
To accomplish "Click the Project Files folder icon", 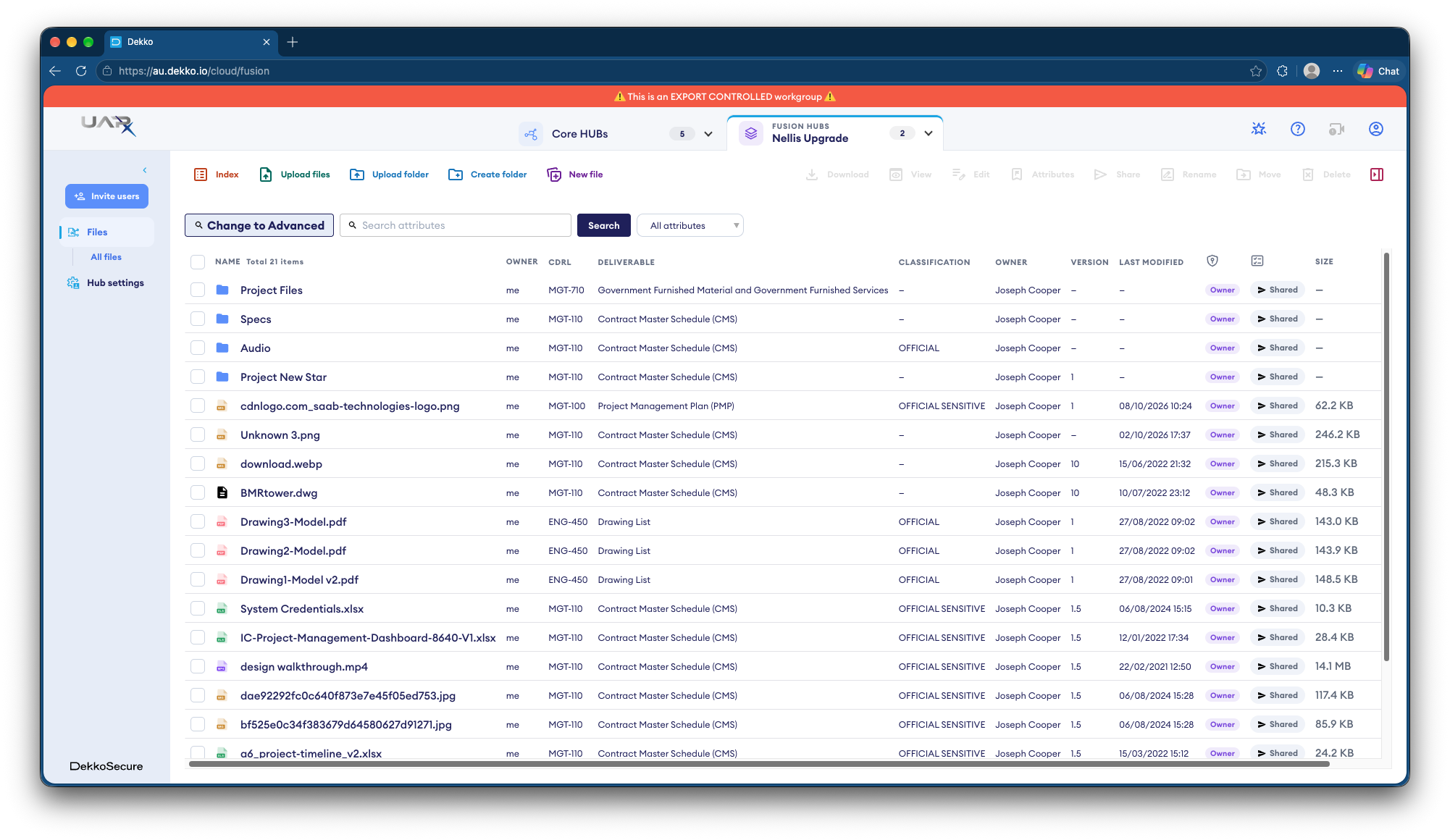I will pyautogui.click(x=222, y=290).
